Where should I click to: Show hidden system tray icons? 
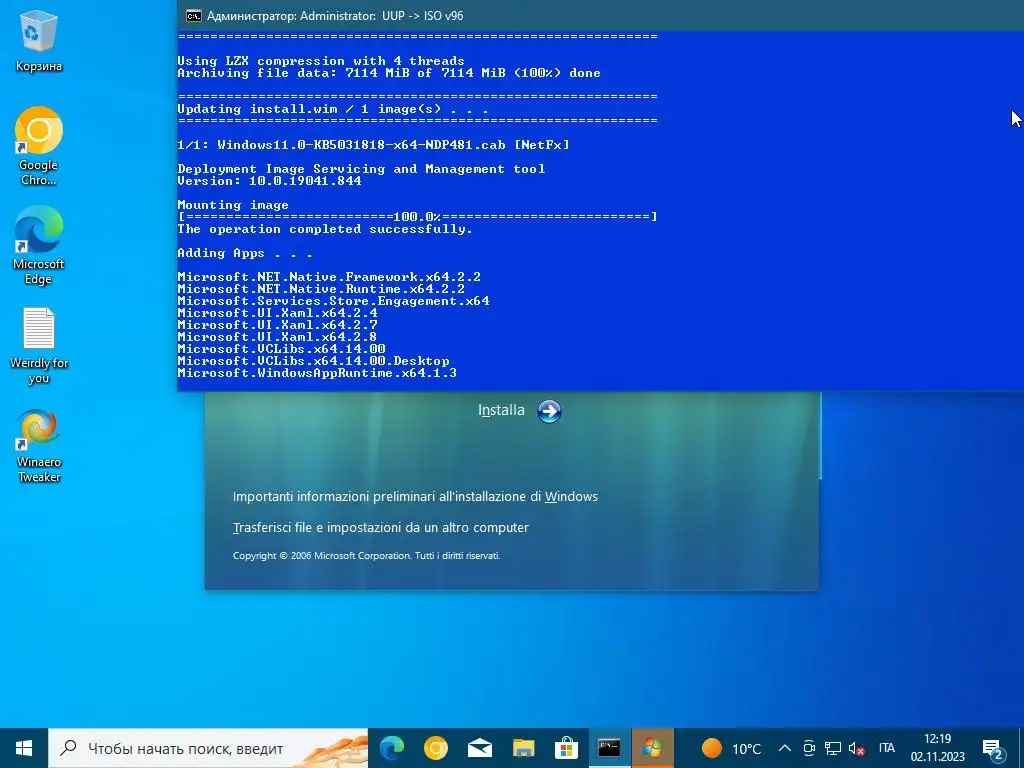point(785,748)
